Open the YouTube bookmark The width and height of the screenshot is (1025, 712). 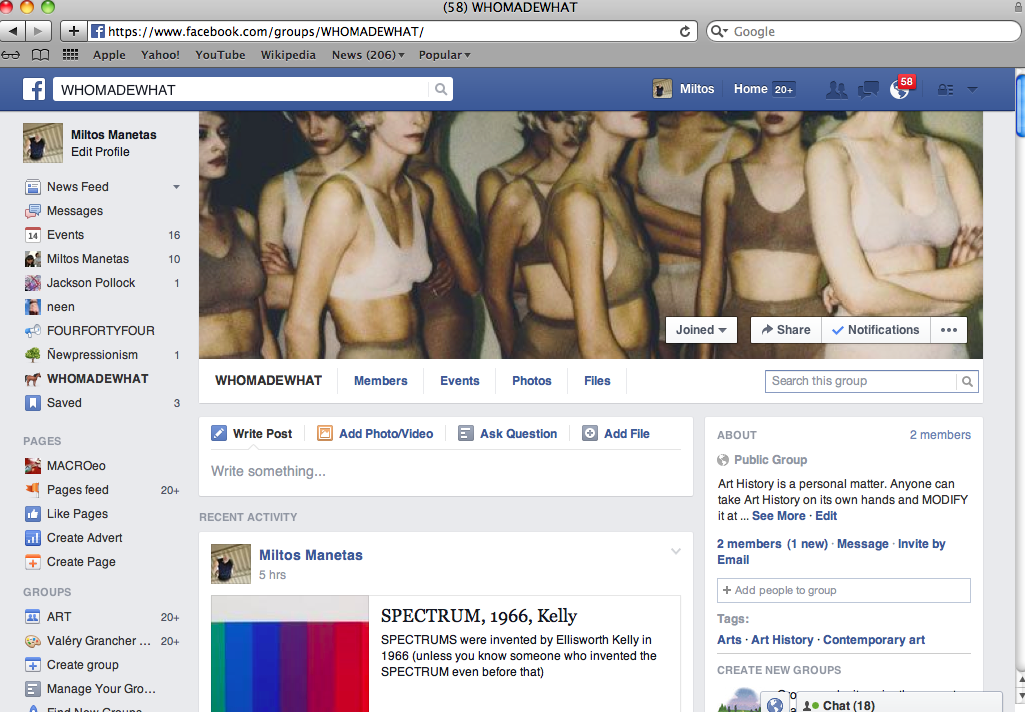click(220, 55)
